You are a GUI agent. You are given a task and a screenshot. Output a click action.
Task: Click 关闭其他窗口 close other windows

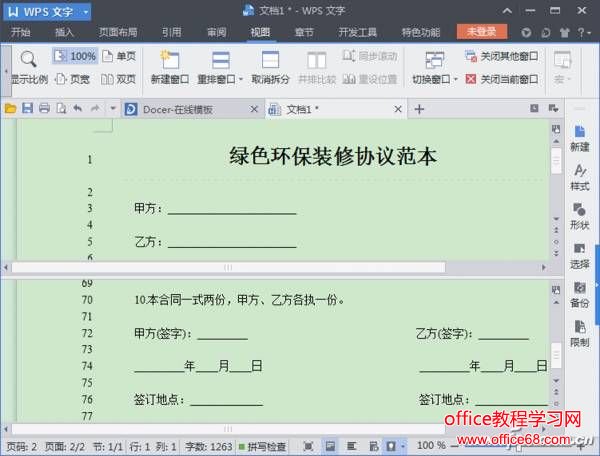click(x=502, y=56)
